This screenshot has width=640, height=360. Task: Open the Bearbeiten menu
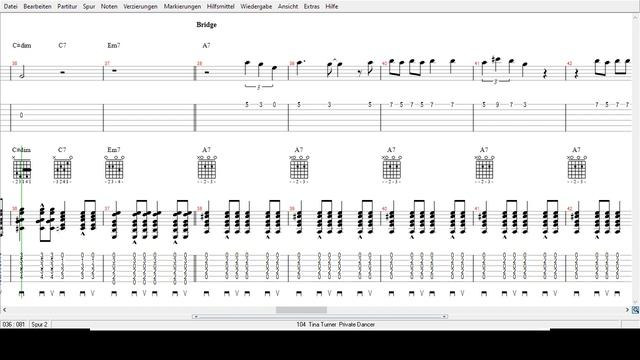click(38, 7)
